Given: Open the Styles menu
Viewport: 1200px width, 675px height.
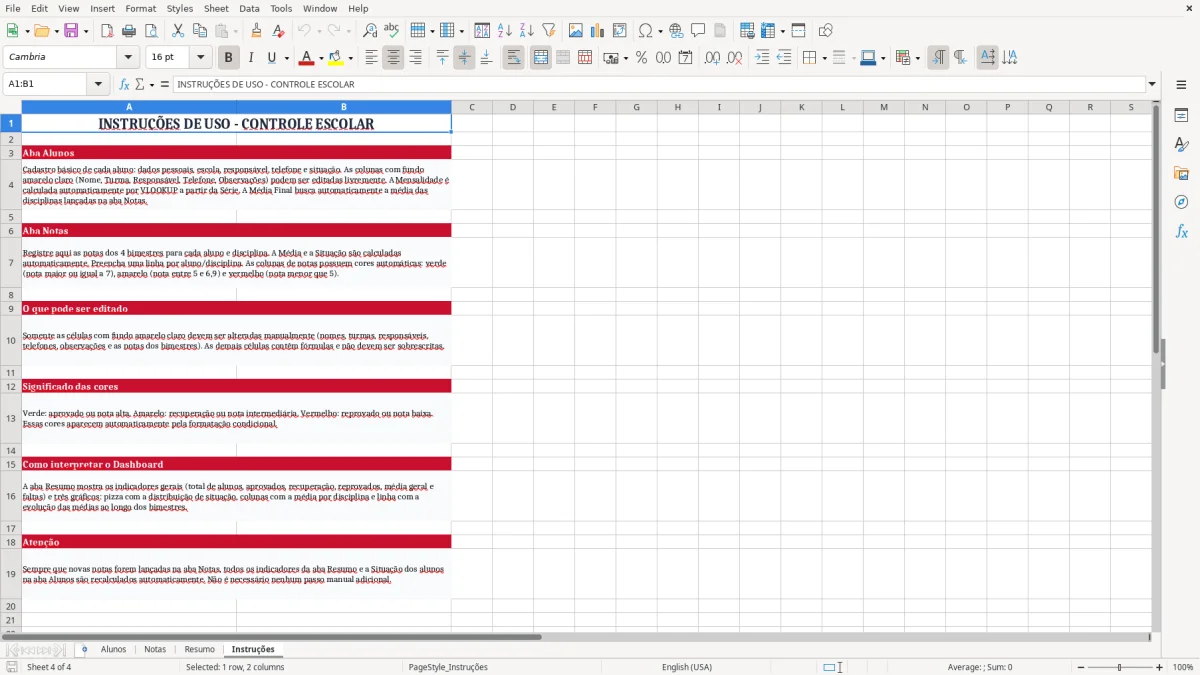Looking at the screenshot, I should pyautogui.click(x=180, y=8).
